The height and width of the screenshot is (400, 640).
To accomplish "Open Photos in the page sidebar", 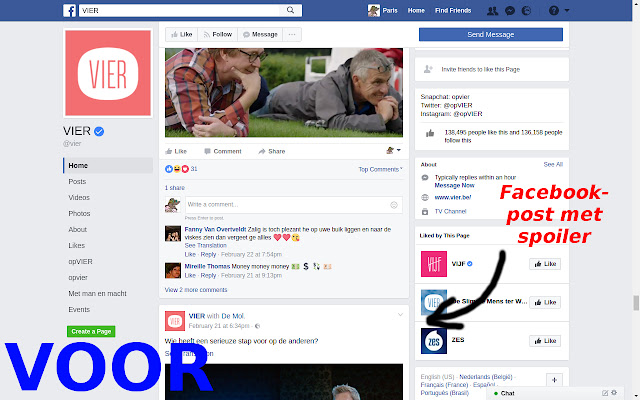I will (x=79, y=213).
